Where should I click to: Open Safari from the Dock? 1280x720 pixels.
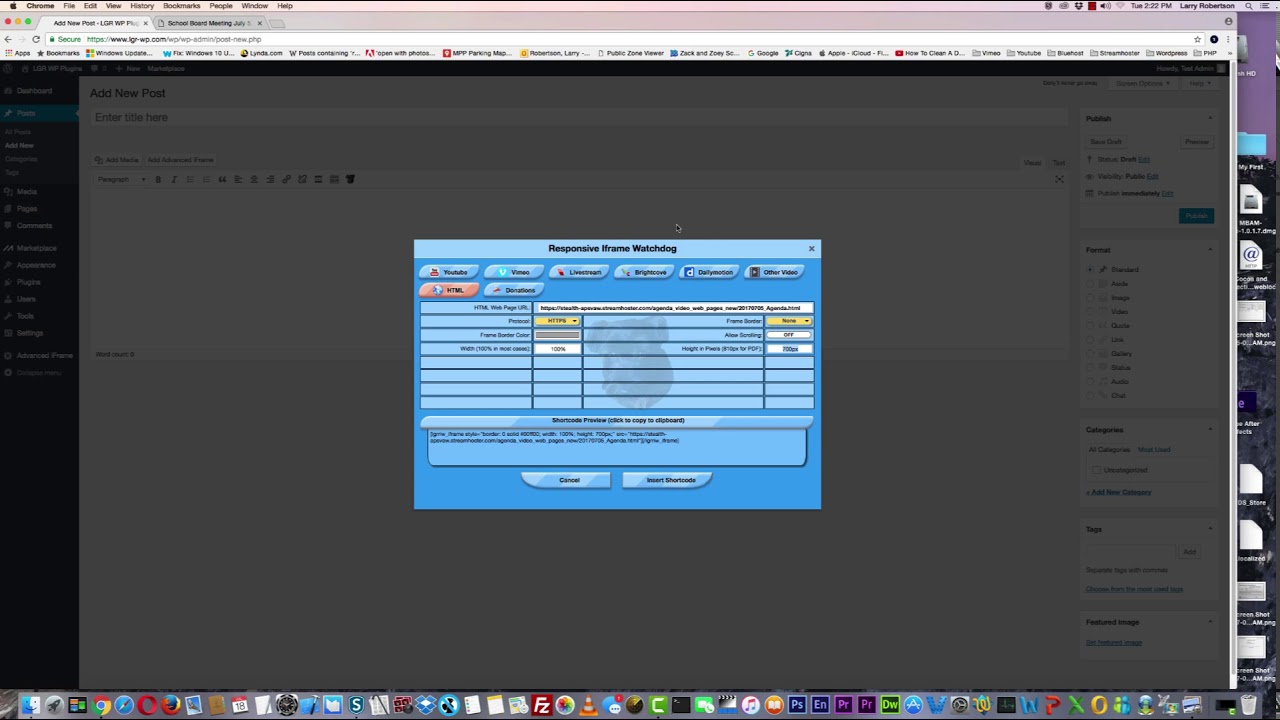pyautogui.click(x=124, y=706)
